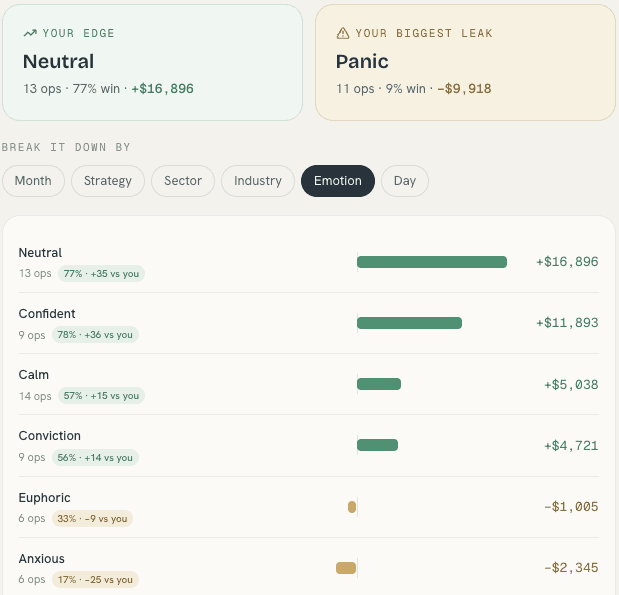Click the '56% · +14 vs you' badge
This screenshot has height=595, width=619.
coord(95,458)
